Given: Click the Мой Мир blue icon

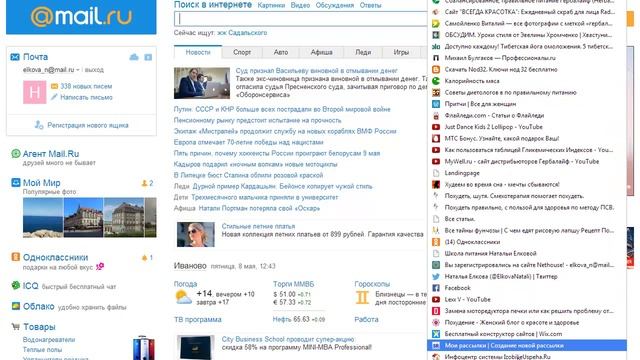Looking at the screenshot, I should [16, 182].
